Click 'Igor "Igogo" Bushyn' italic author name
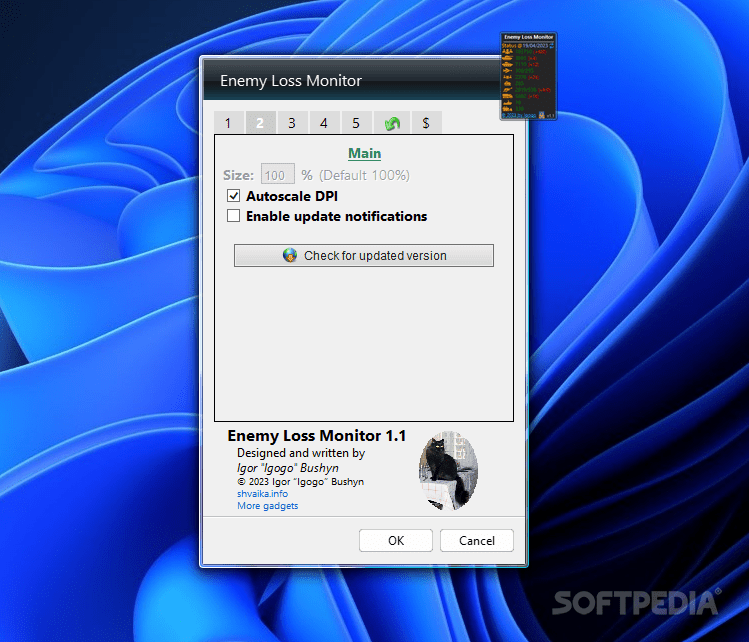 288,468
